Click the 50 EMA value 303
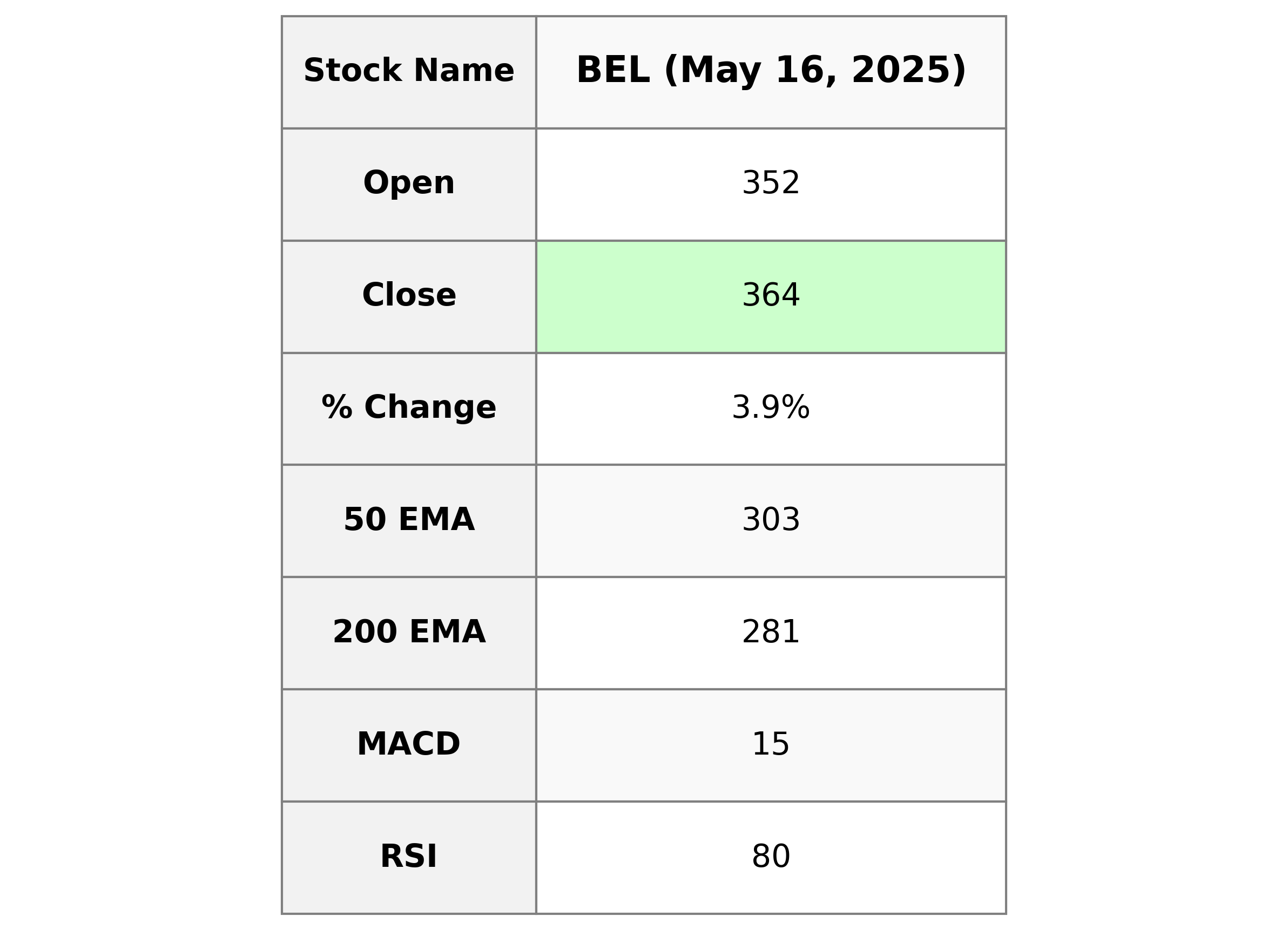 click(x=770, y=519)
